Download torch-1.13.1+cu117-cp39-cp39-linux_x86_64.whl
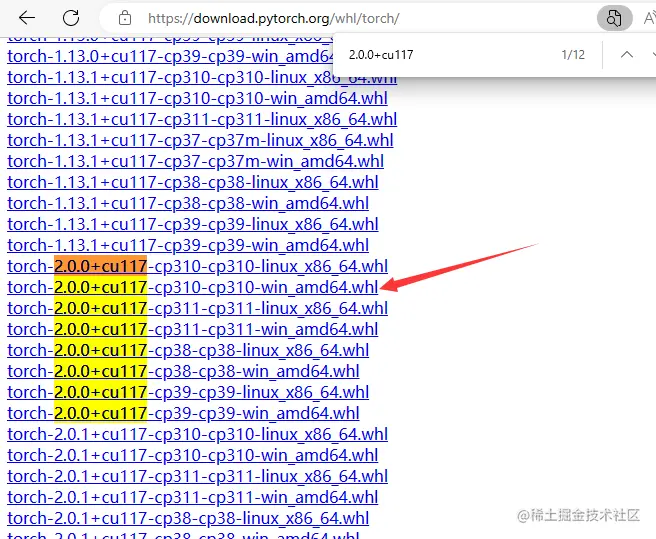The height and width of the screenshot is (539, 656). click(x=193, y=224)
